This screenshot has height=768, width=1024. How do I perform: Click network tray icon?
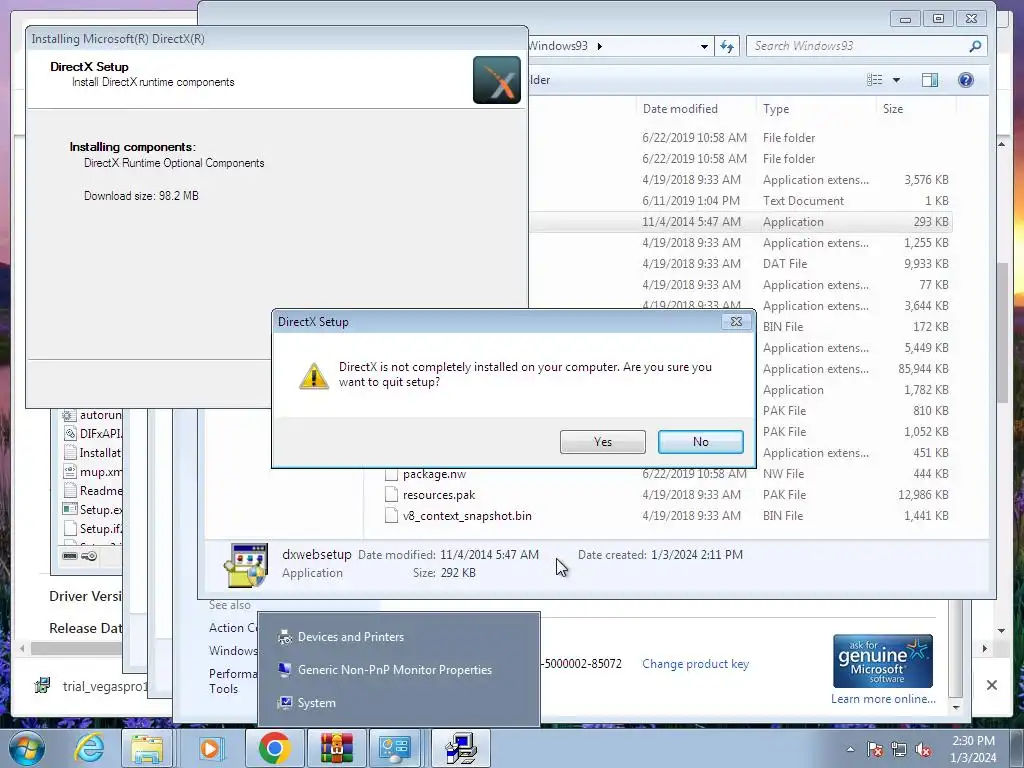pyautogui.click(x=899, y=749)
